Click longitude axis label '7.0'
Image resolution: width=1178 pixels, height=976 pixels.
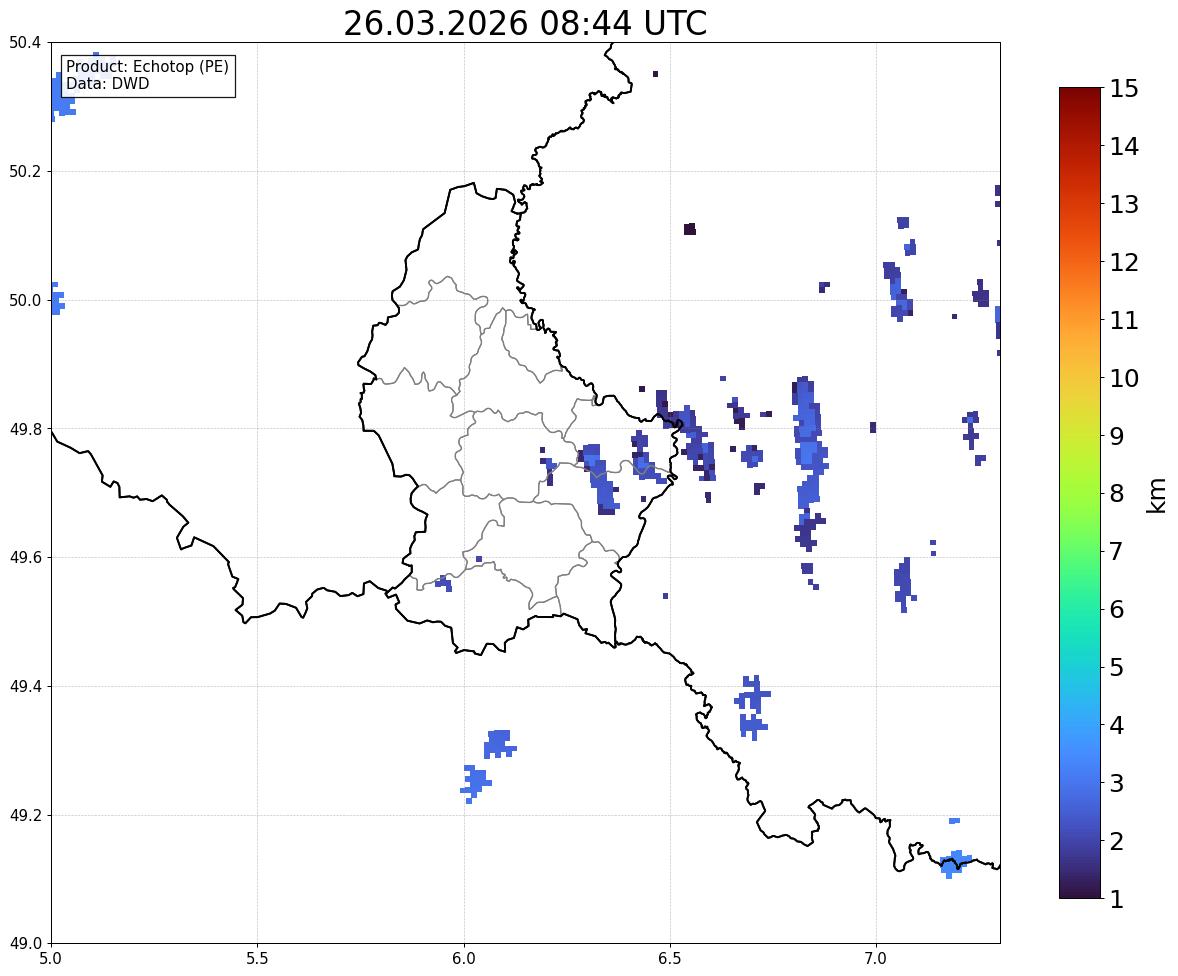coord(876,959)
